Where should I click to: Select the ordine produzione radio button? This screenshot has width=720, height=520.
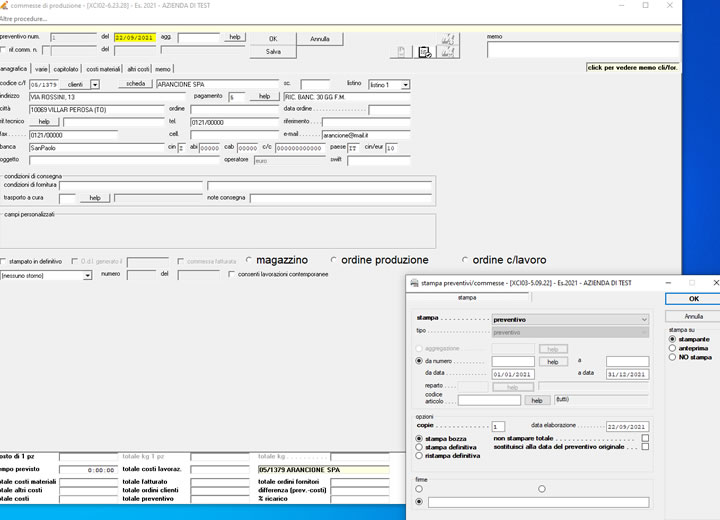tap(334, 260)
